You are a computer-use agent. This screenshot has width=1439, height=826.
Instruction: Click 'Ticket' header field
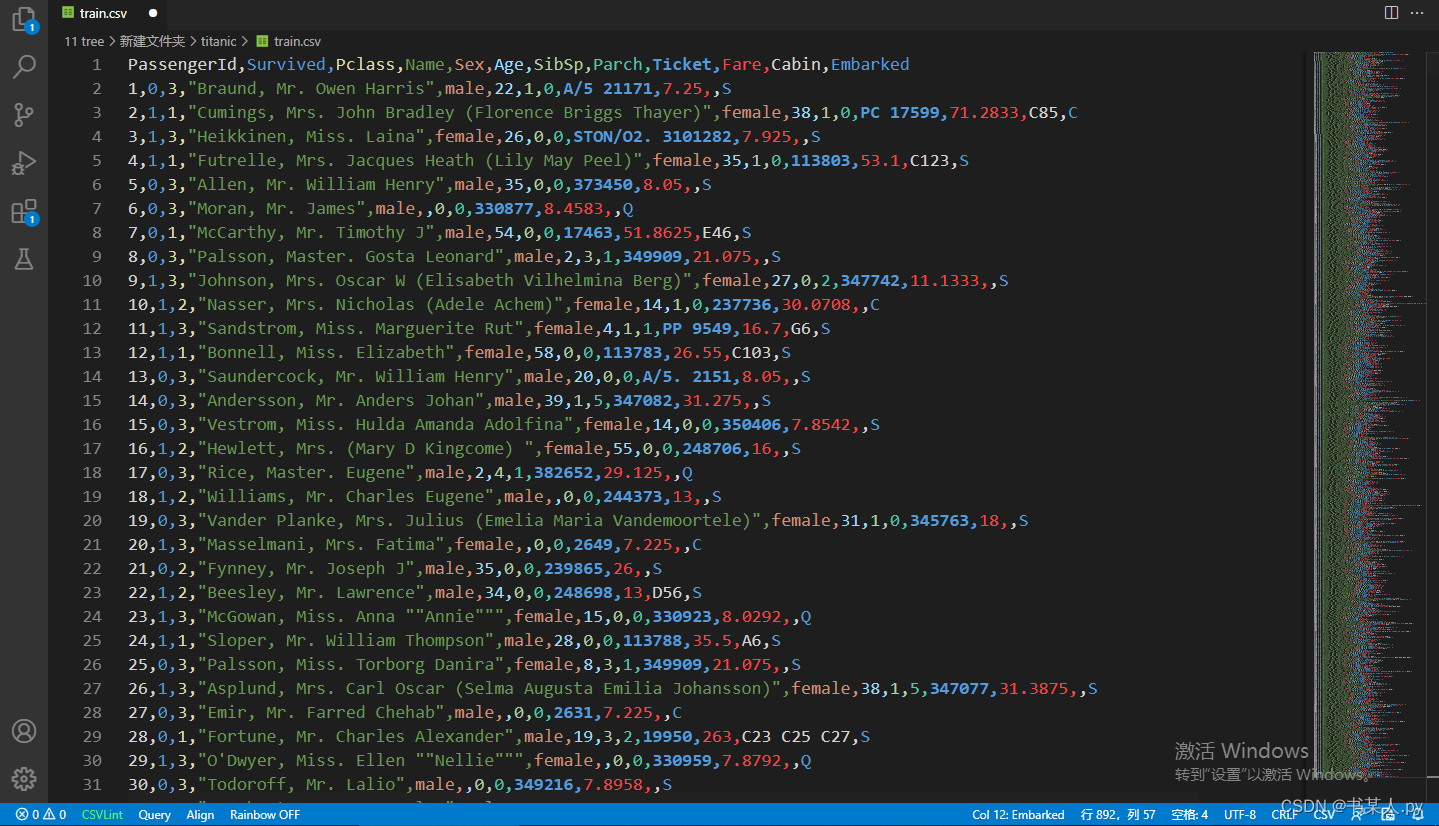pyautogui.click(x=682, y=64)
